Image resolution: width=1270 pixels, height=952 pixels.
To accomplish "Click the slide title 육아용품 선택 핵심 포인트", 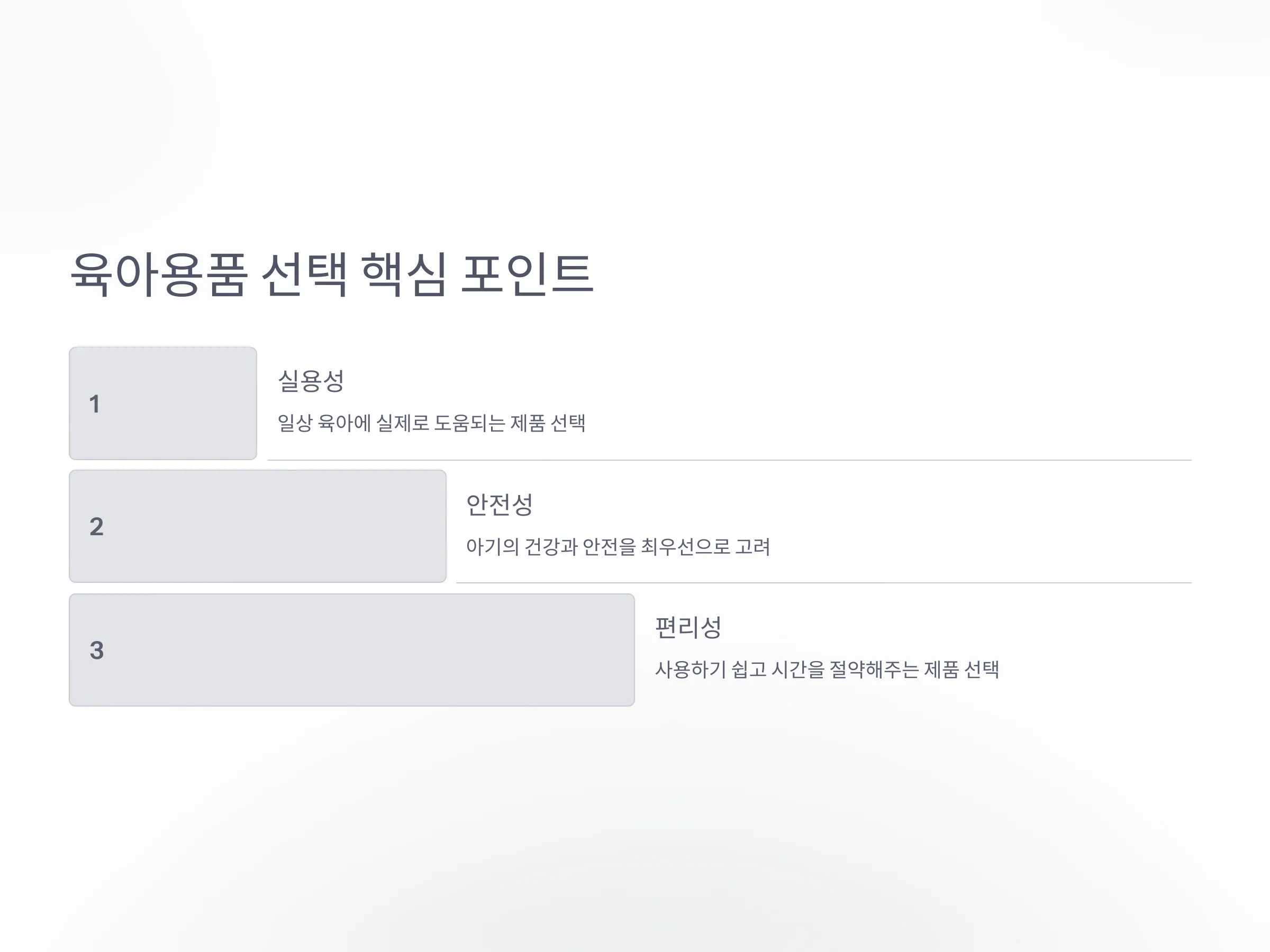I will (332, 274).
